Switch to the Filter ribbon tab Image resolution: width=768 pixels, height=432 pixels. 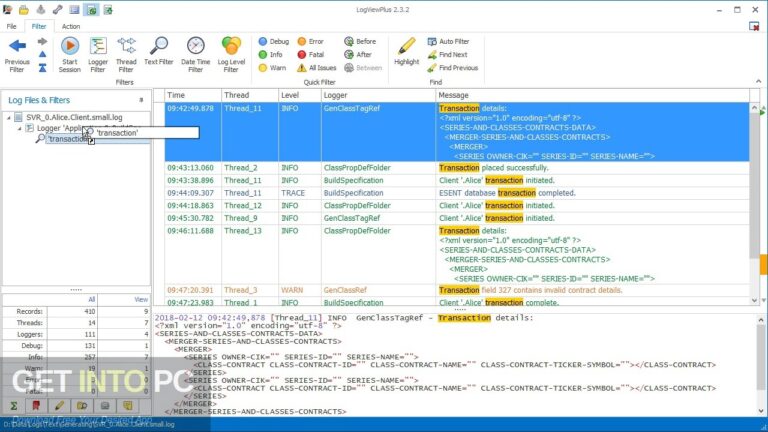39,26
